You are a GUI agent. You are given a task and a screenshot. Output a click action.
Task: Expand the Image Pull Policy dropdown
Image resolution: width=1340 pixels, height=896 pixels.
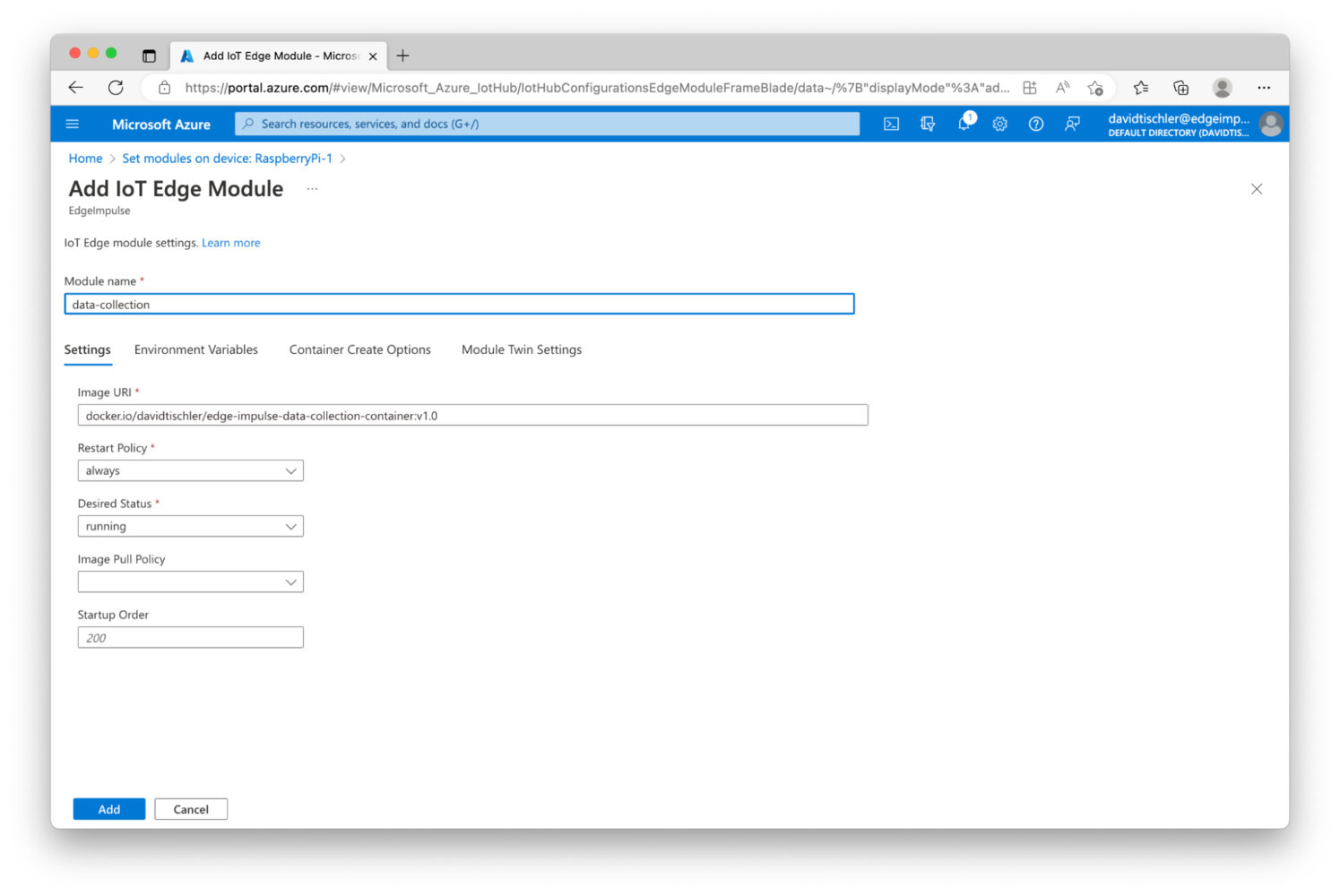coord(190,582)
